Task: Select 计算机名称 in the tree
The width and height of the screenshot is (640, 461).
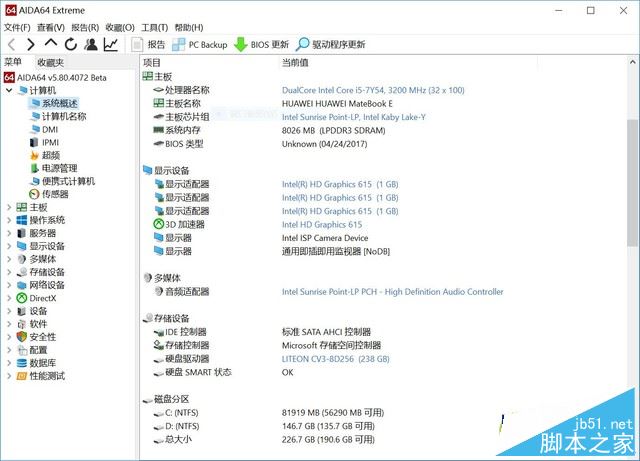Action: 64,116
